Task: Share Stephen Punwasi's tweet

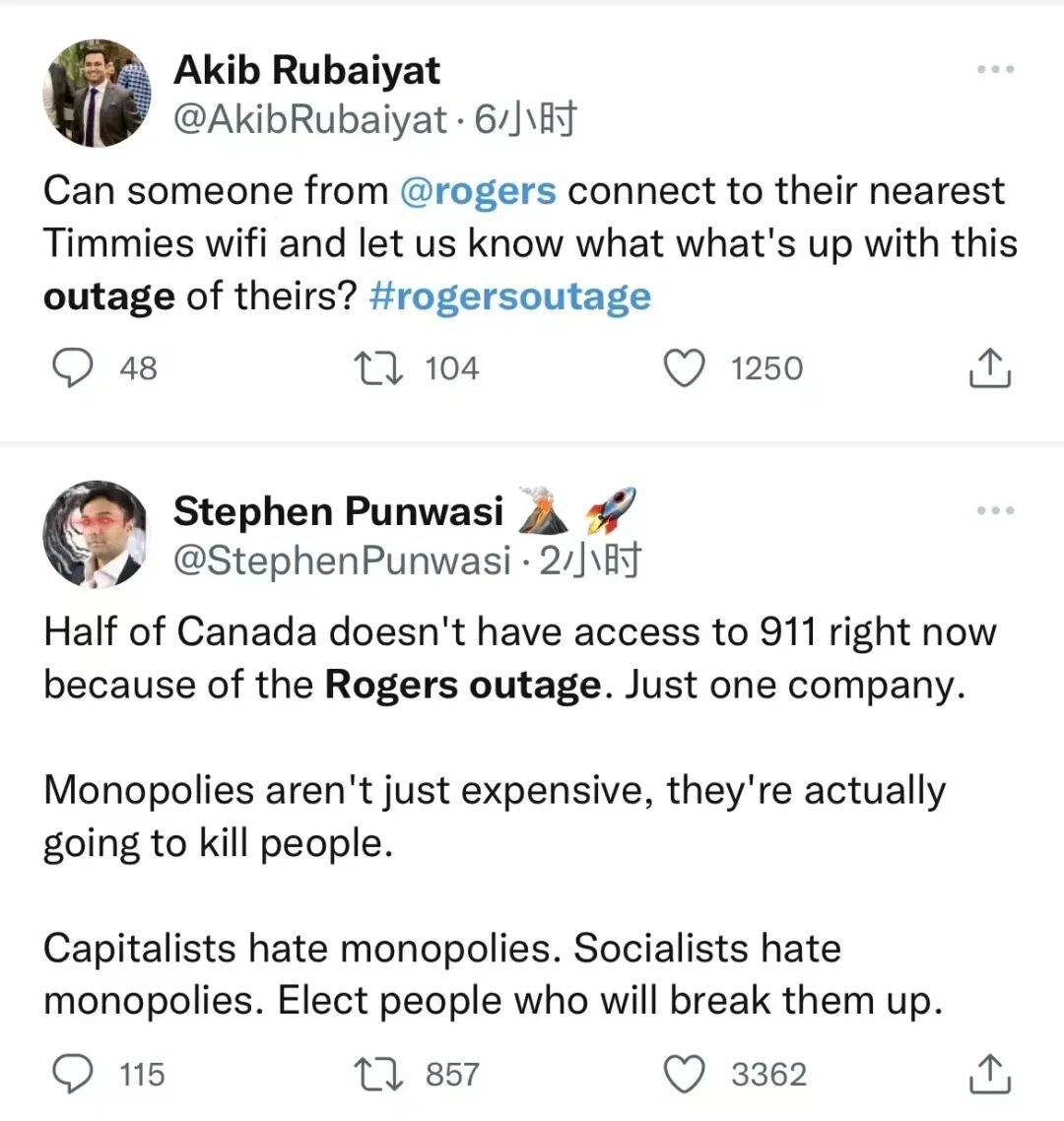Action: point(990,1073)
